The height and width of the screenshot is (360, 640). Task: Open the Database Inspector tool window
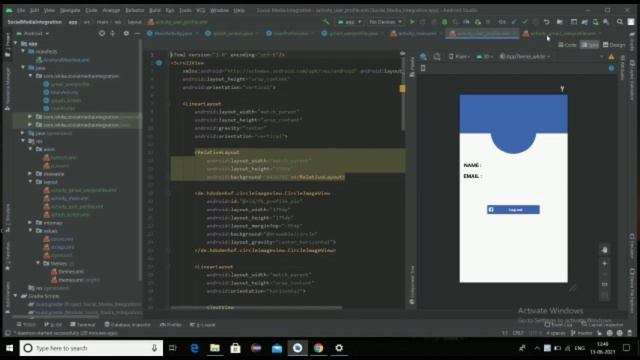pos(128,324)
